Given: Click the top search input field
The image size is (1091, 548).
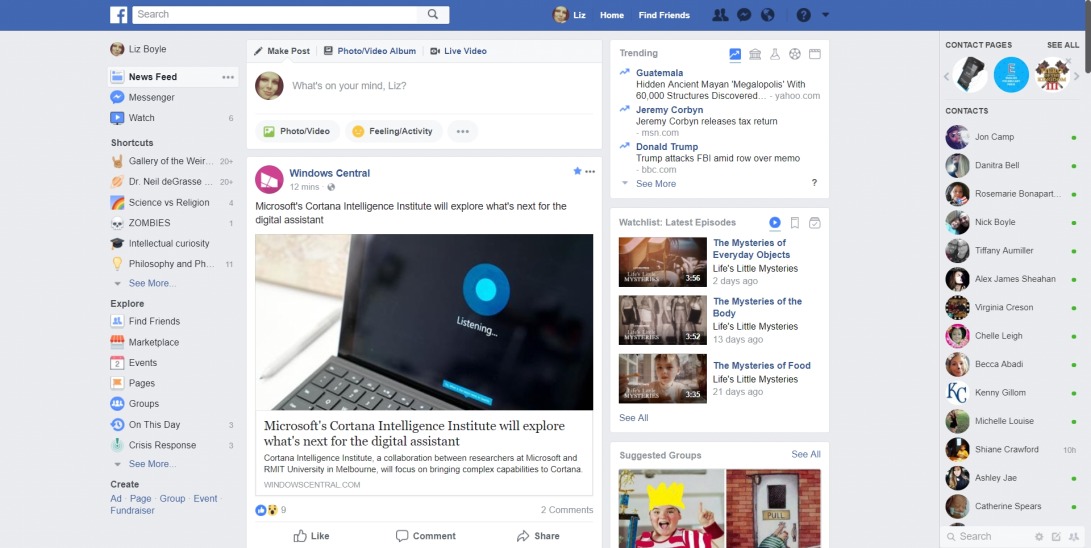Looking at the screenshot, I should (275, 15).
